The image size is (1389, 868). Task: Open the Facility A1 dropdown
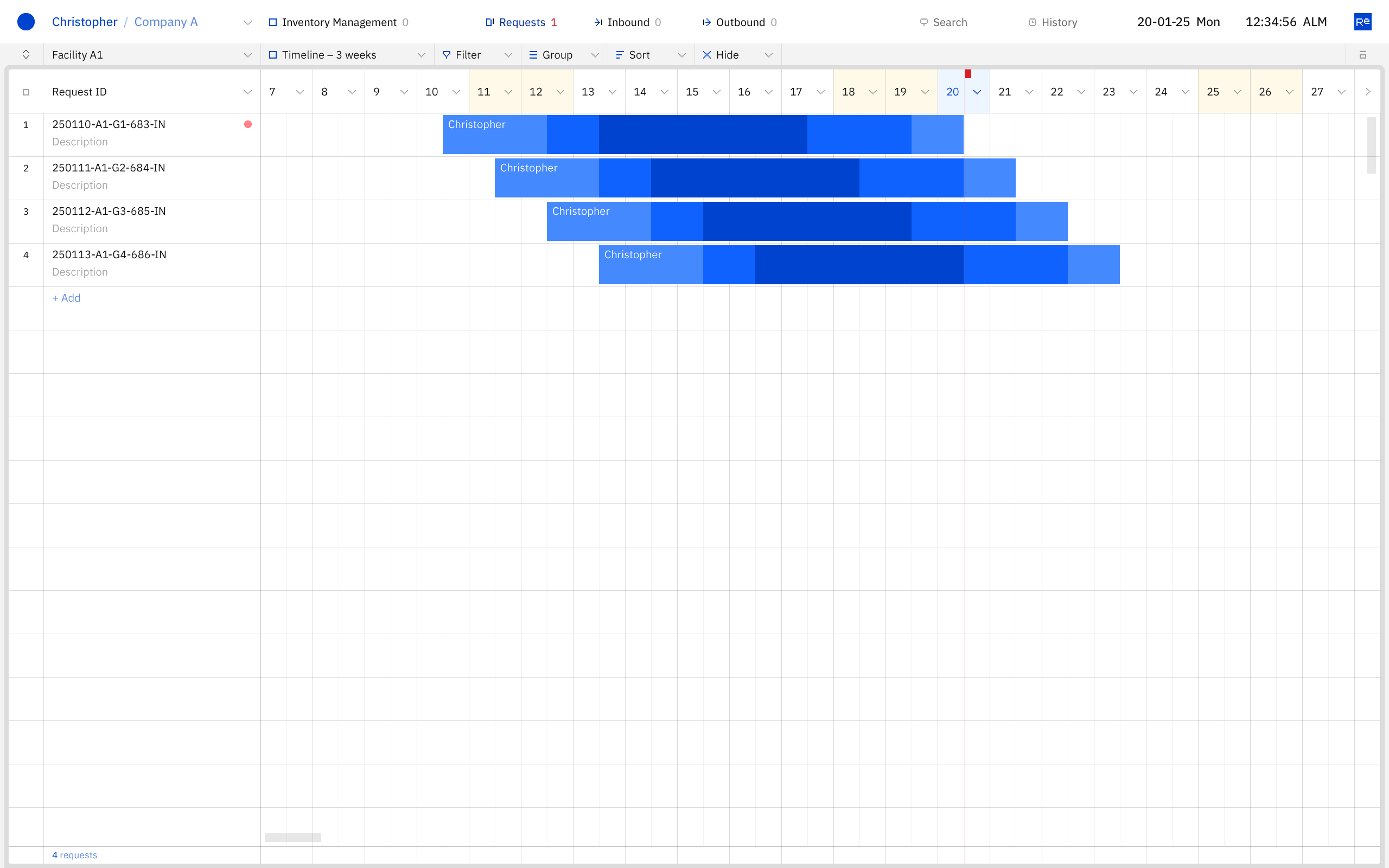point(247,55)
